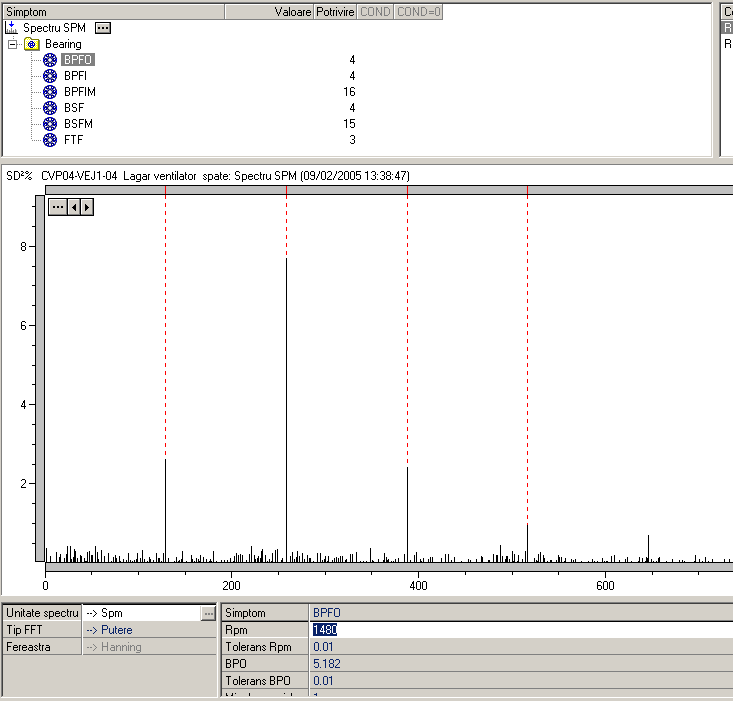Screen dimensions: 733x702
Task: Click the BPFI bearing symptom icon
Action: [50, 76]
